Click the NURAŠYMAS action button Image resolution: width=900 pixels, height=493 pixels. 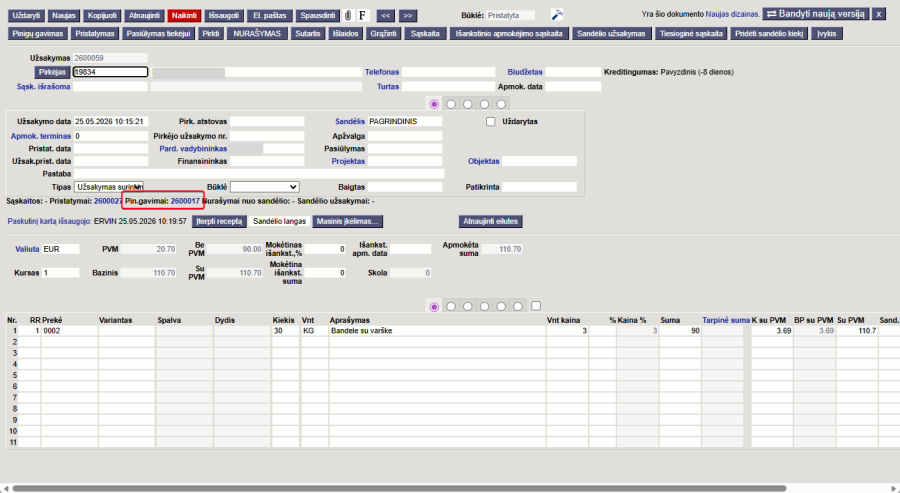click(257, 34)
